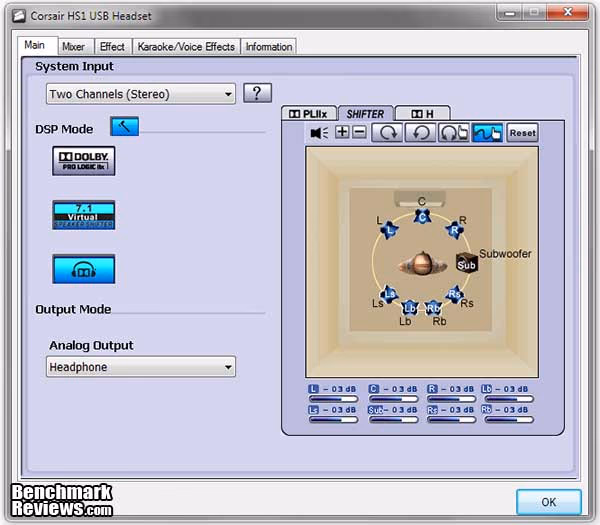Image resolution: width=600 pixels, height=525 pixels.
Task: Select the Right speaker R icon
Action: (x=454, y=230)
